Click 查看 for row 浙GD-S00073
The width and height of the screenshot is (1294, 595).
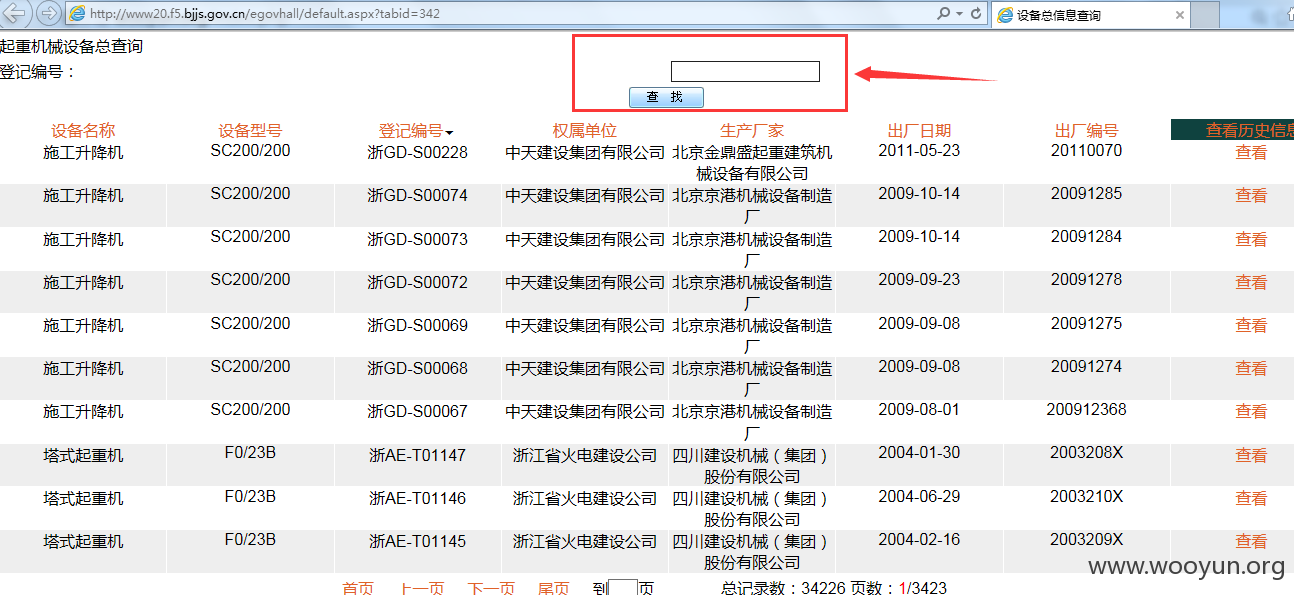(1251, 239)
